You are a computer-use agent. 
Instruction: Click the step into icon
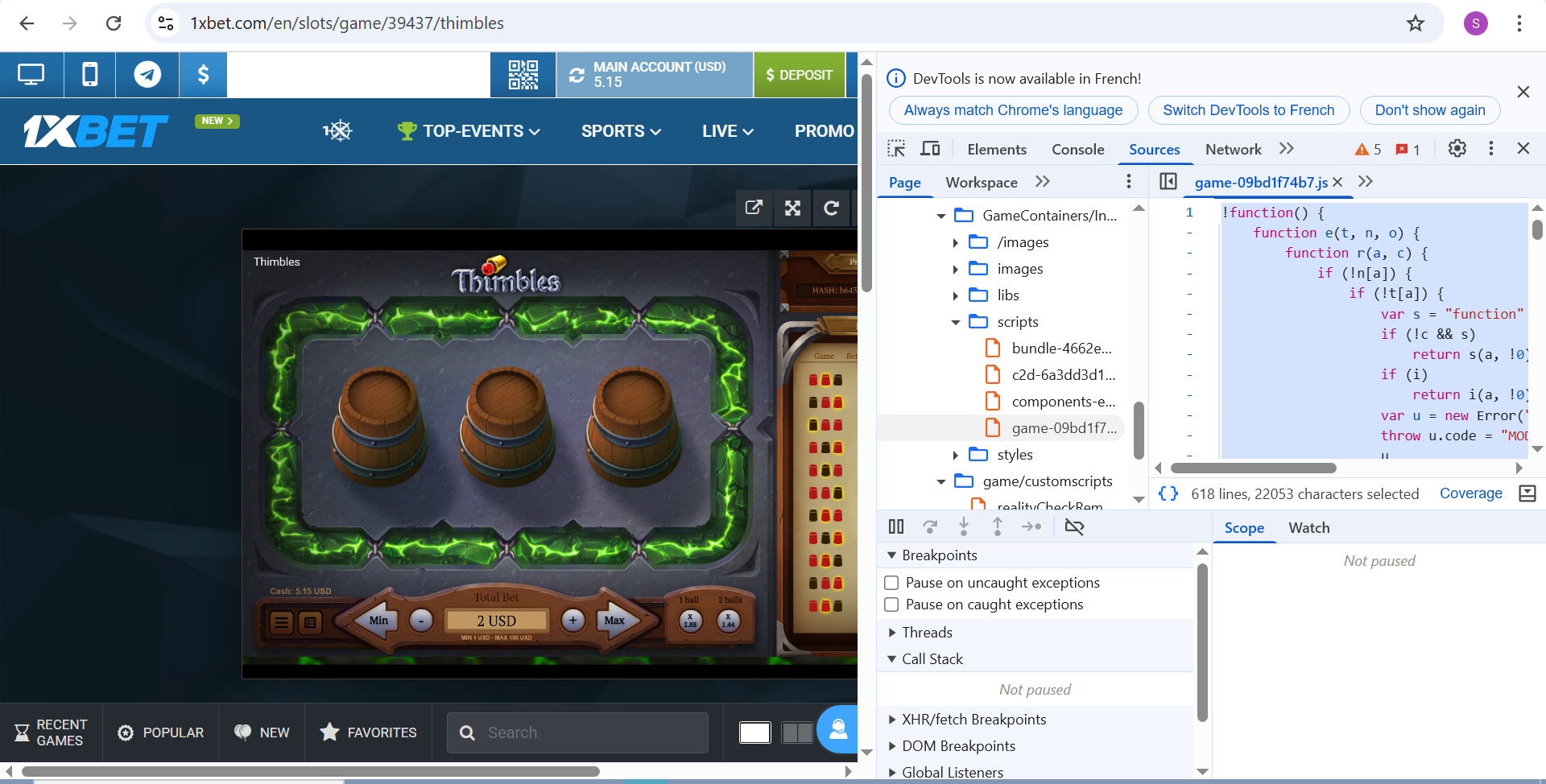click(x=964, y=526)
